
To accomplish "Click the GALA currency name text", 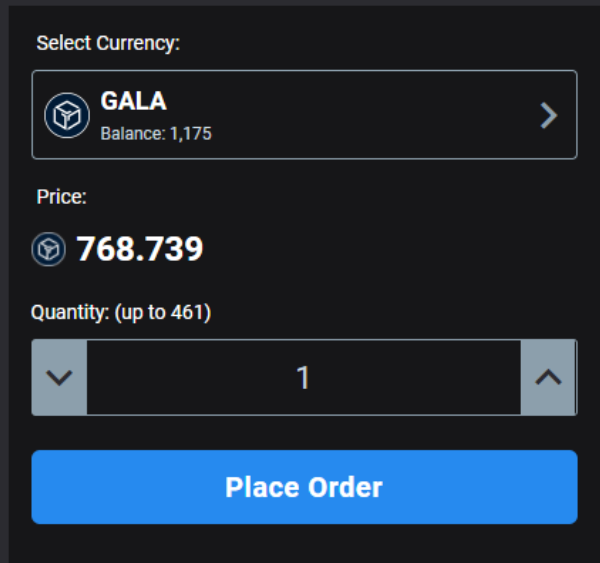I will pos(134,101).
